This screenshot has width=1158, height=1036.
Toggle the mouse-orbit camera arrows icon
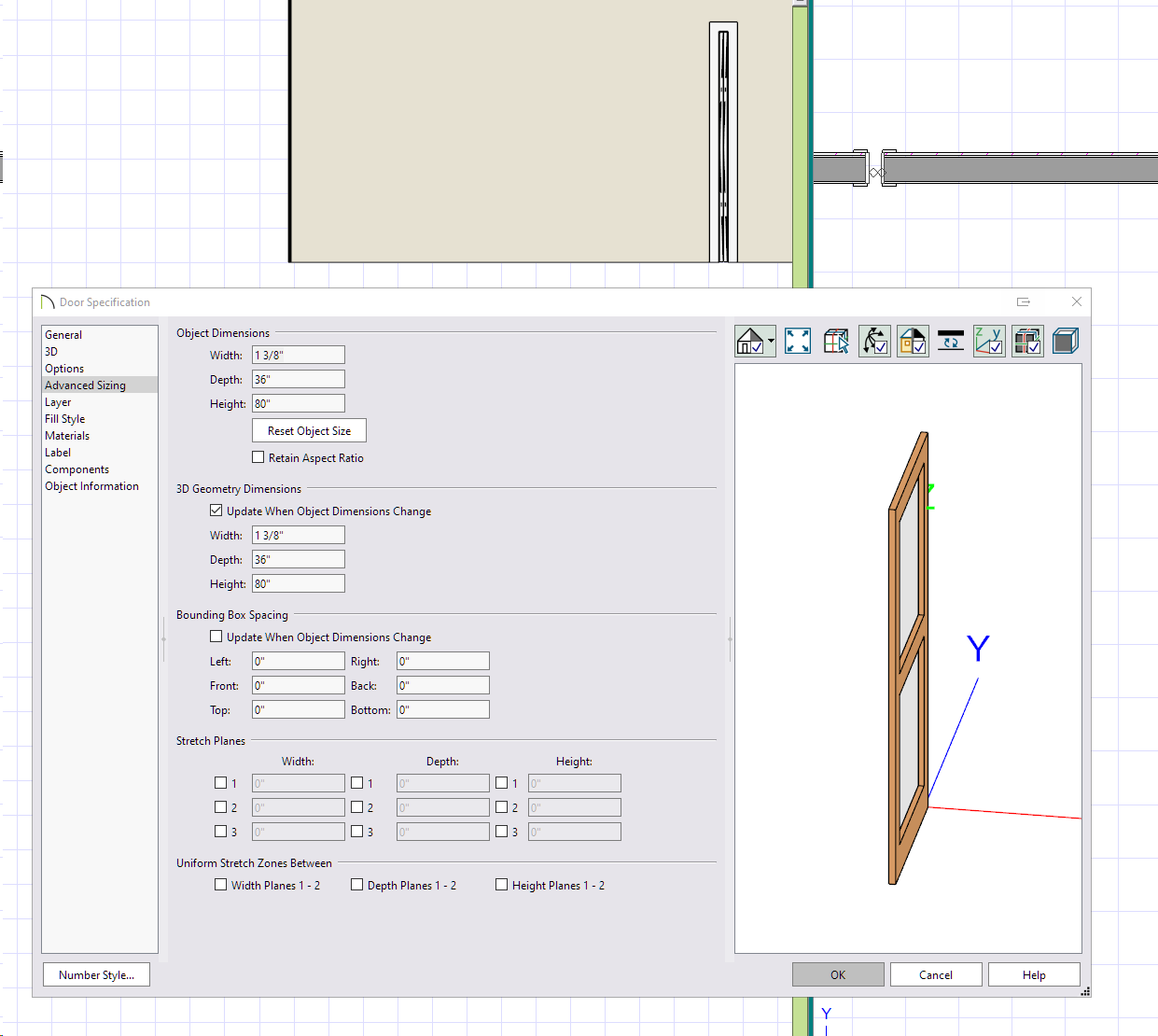pos(874,342)
